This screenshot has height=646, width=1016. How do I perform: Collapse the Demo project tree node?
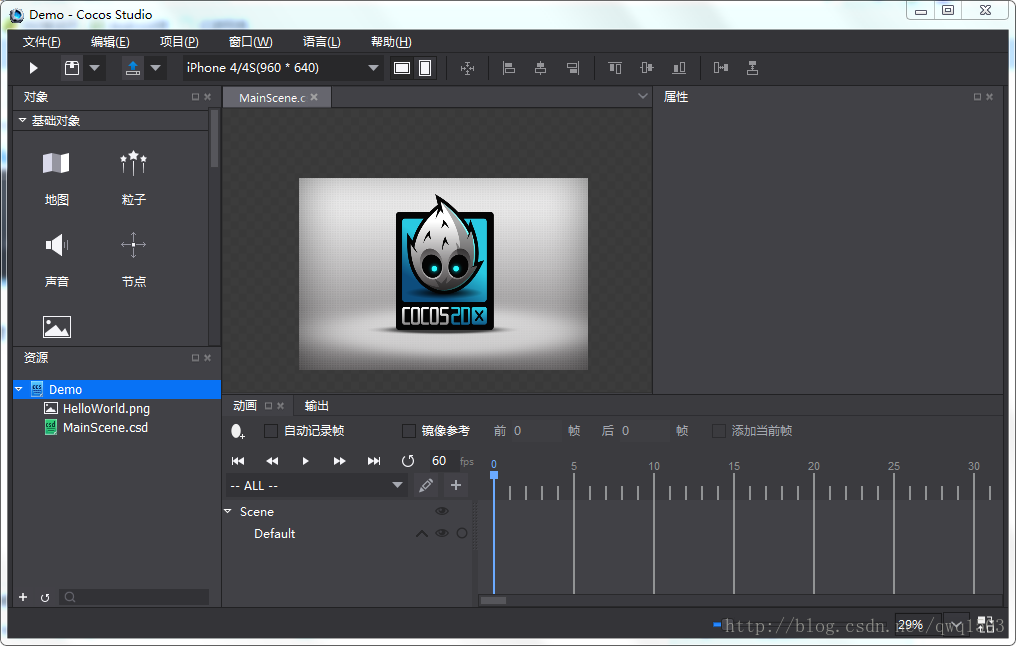(19, 389)
